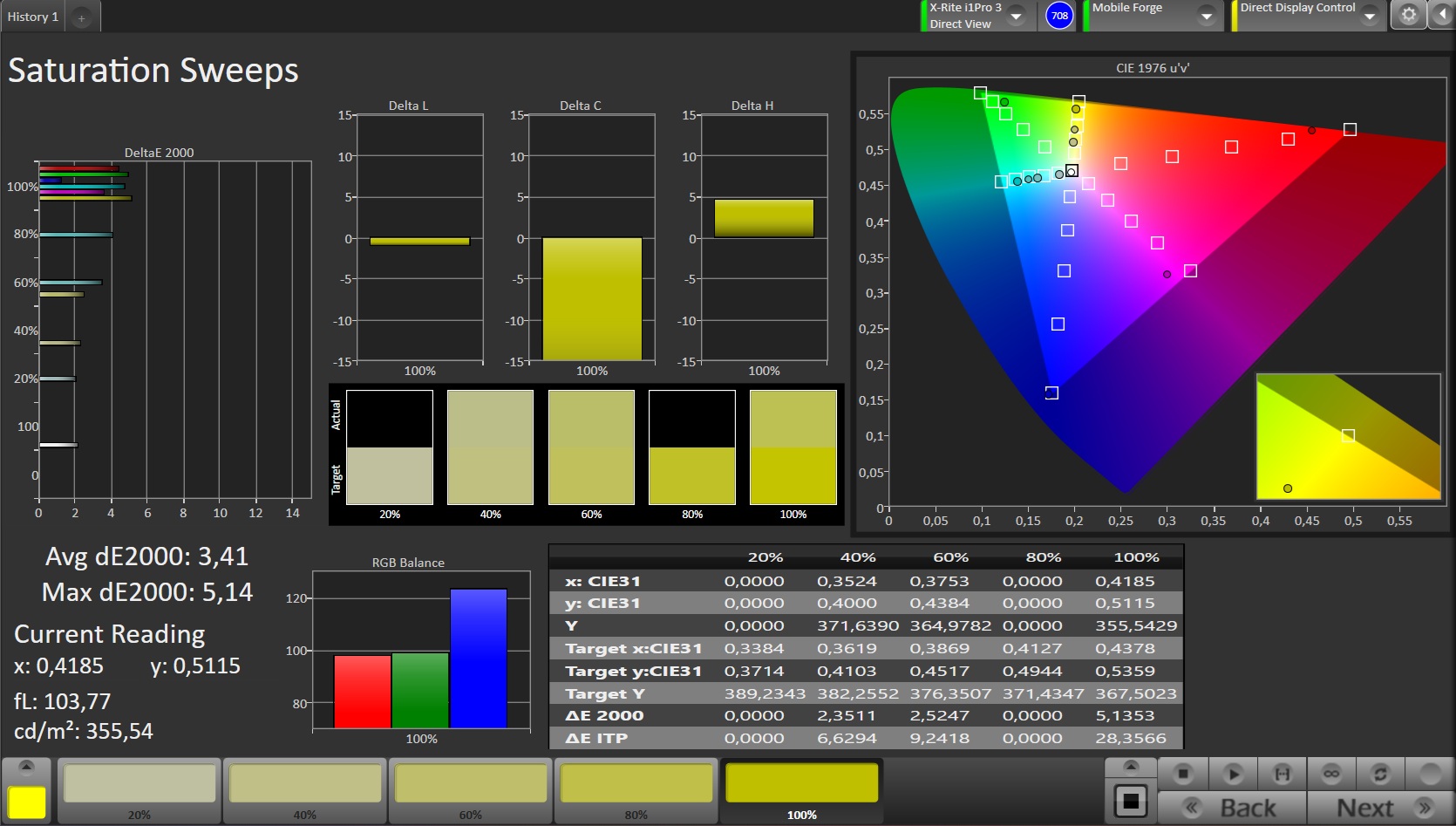
Task: Open the Mobile Forge source dropdown
Action: pyautogui.click(x=1207, y=16)
